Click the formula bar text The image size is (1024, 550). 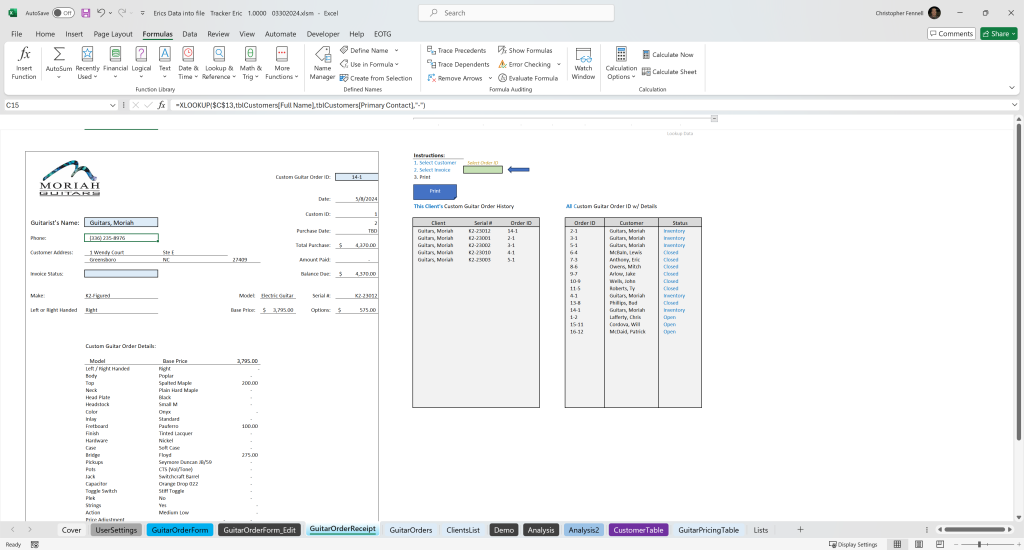click(x=300, y=105)
